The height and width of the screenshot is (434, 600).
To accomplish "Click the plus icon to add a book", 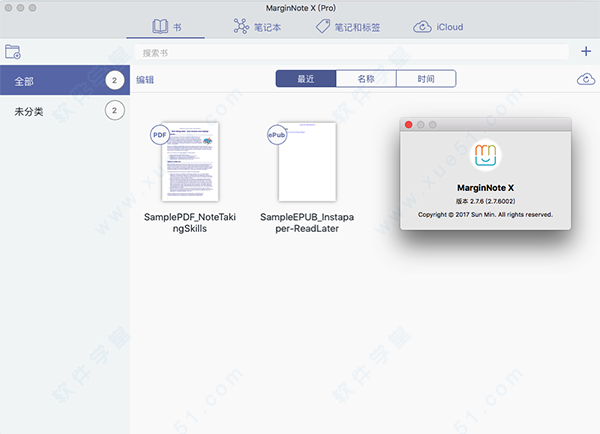I will coord(586,51).
